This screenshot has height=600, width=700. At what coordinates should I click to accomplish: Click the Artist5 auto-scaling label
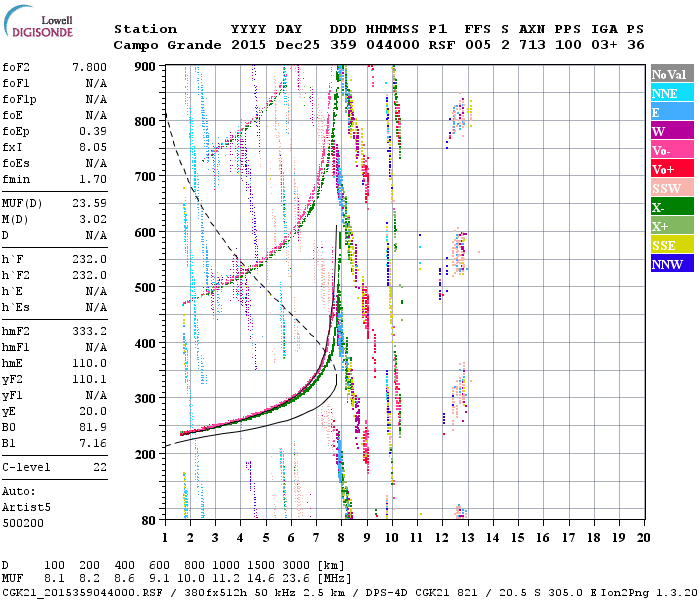26,508
